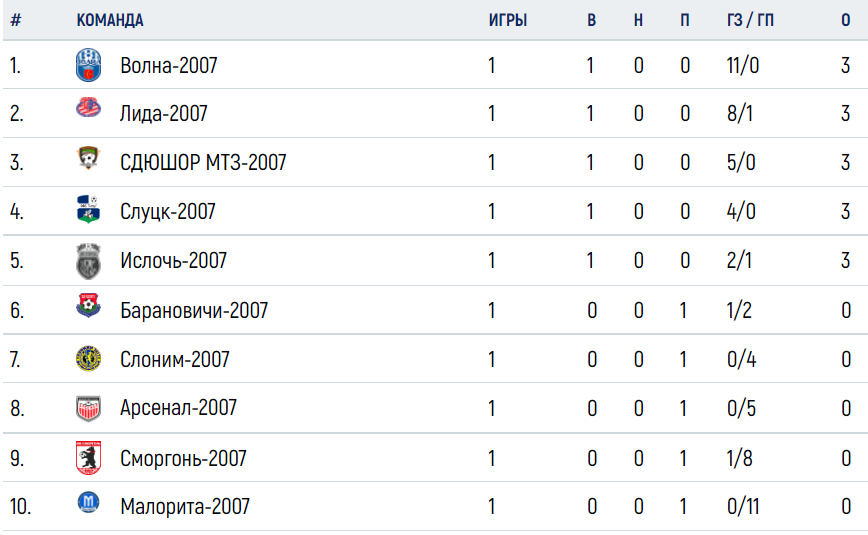Viewport: 868px width, 535px height.
Task: Select the Слуцк-2007 team emblem
Action: 89,209
